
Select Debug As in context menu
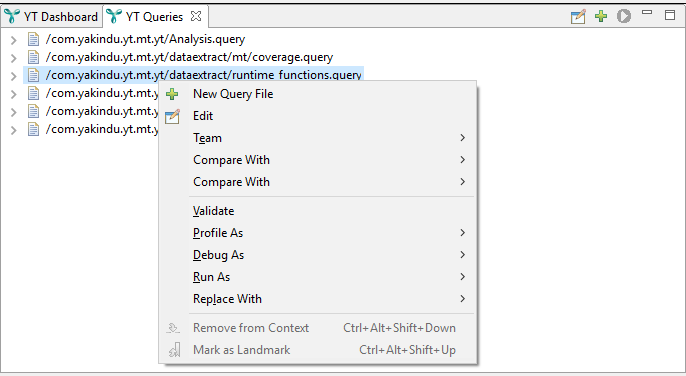[318, 255]
